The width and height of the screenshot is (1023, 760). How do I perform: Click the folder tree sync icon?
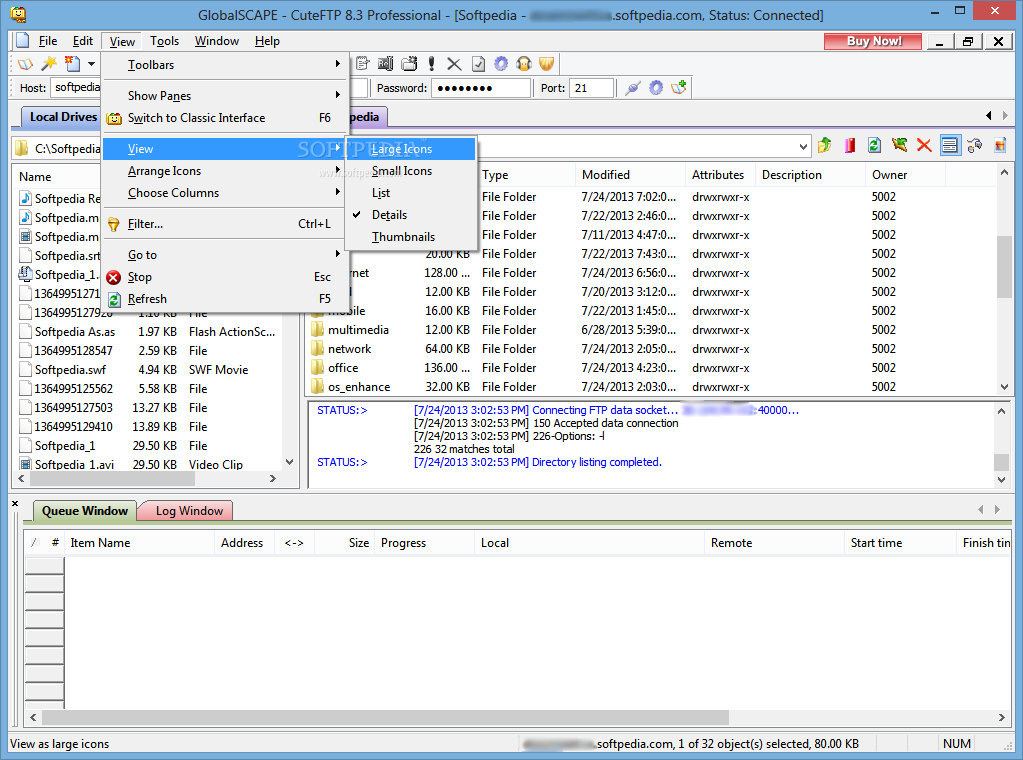(x=975, y=145)
